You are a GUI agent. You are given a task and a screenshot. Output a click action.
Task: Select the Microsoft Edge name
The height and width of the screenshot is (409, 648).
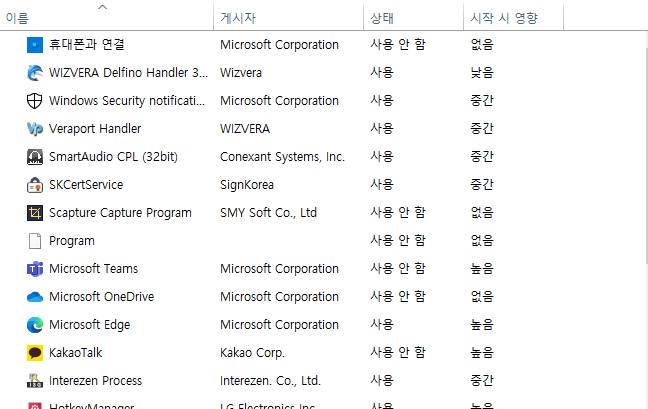click(89, 325)
